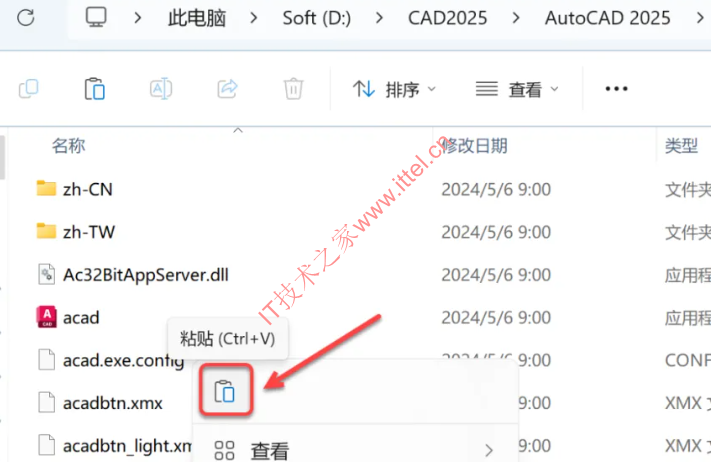Expand chevron after AutoCAD 2025 breadcrumb

700,18
